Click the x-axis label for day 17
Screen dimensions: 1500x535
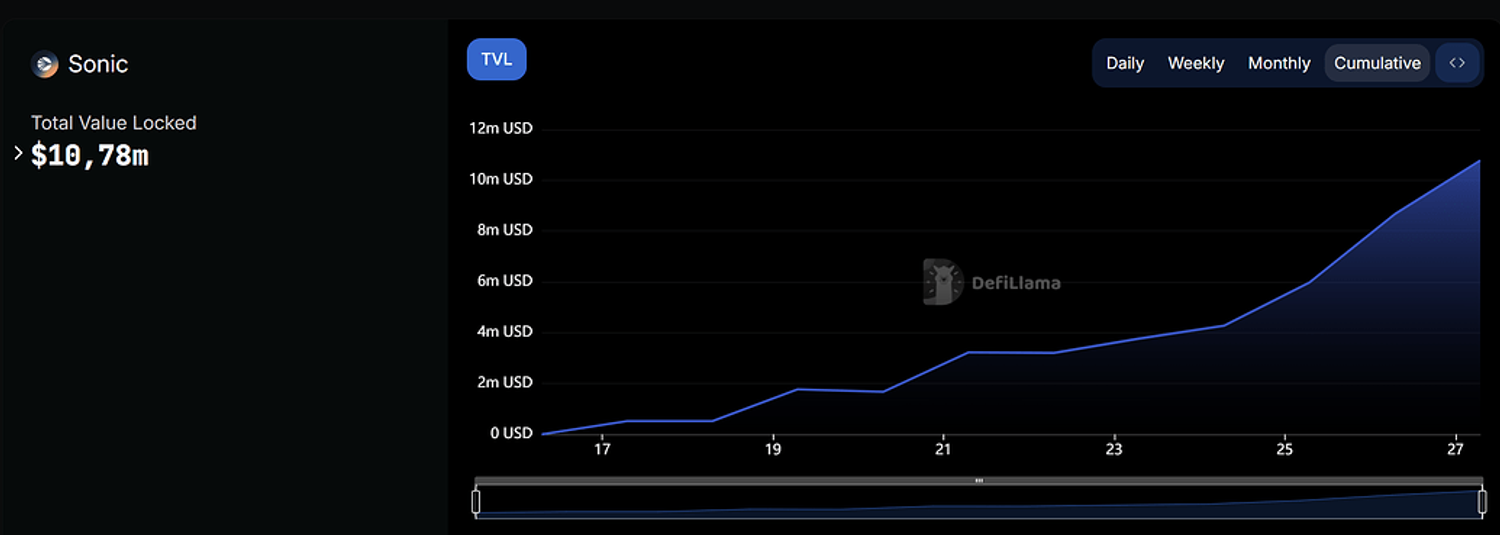602,450
